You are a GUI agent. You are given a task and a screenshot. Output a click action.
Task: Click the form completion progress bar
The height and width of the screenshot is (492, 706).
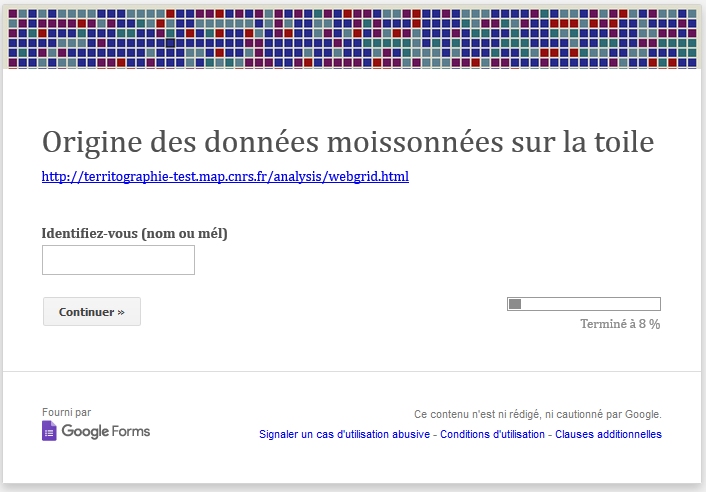[584, 304]
